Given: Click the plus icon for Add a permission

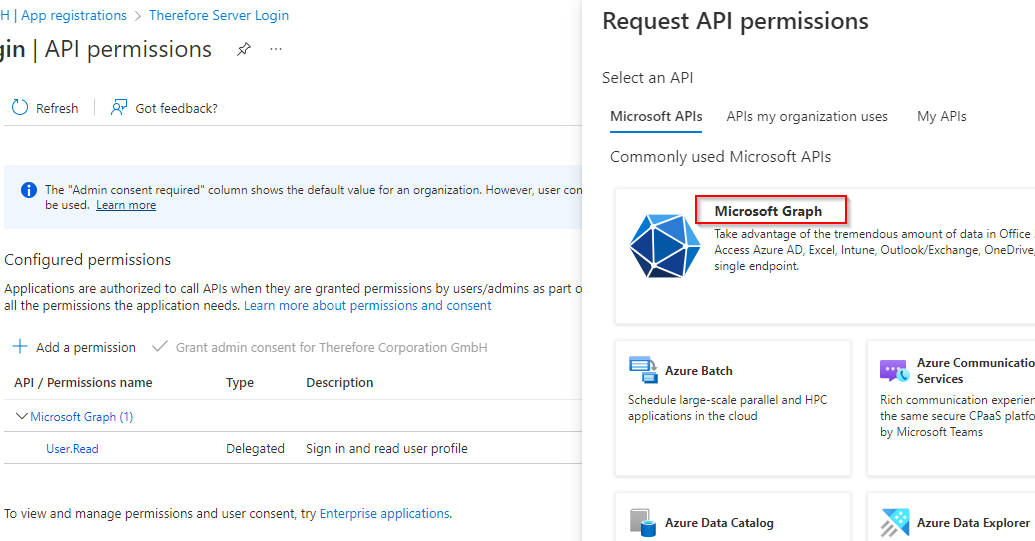Looking at the screenshot, I should click(20, 346).
